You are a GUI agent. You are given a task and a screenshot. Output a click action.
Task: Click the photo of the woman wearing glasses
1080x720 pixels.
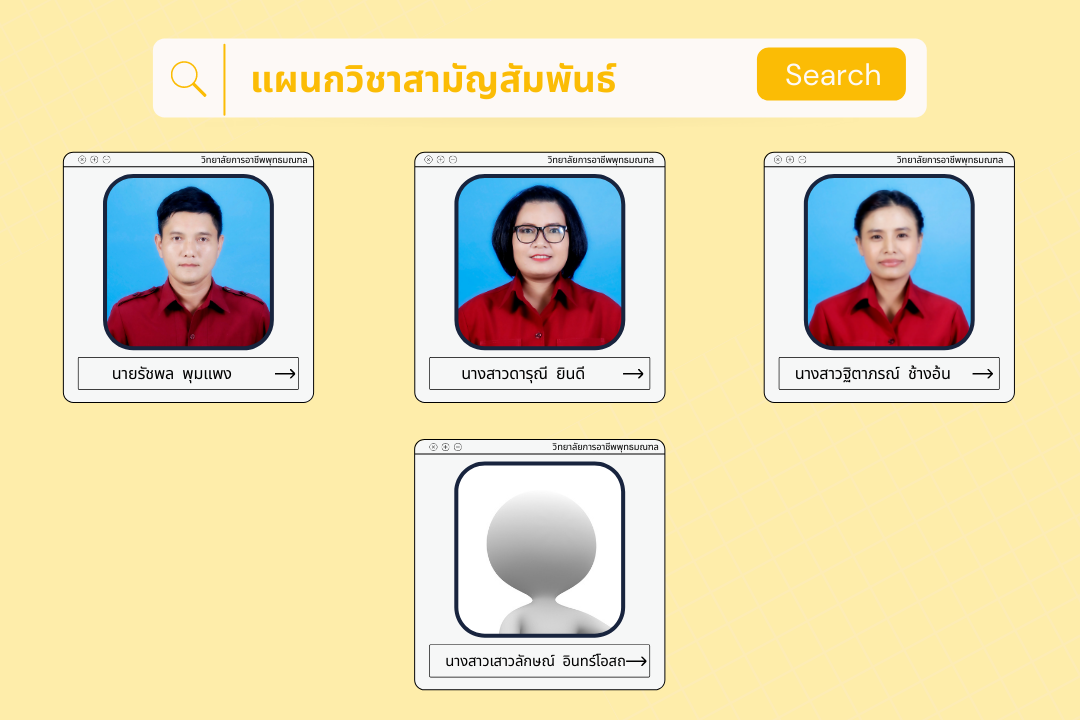click(x=539, y=262)
